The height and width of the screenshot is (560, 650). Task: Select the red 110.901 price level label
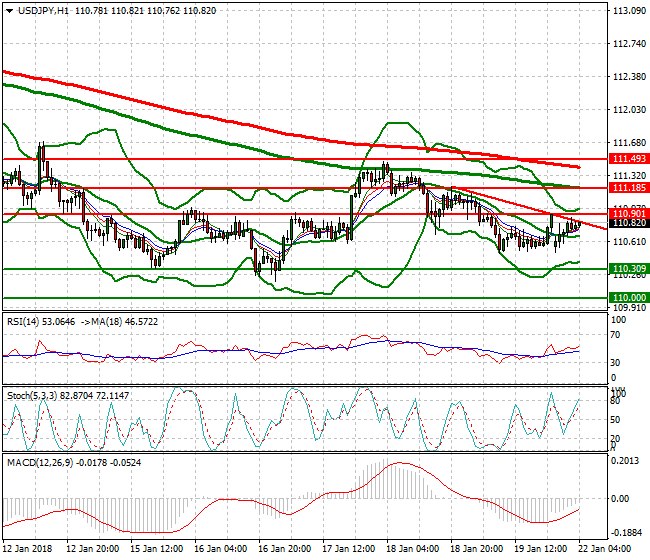[x=629, y=214]
